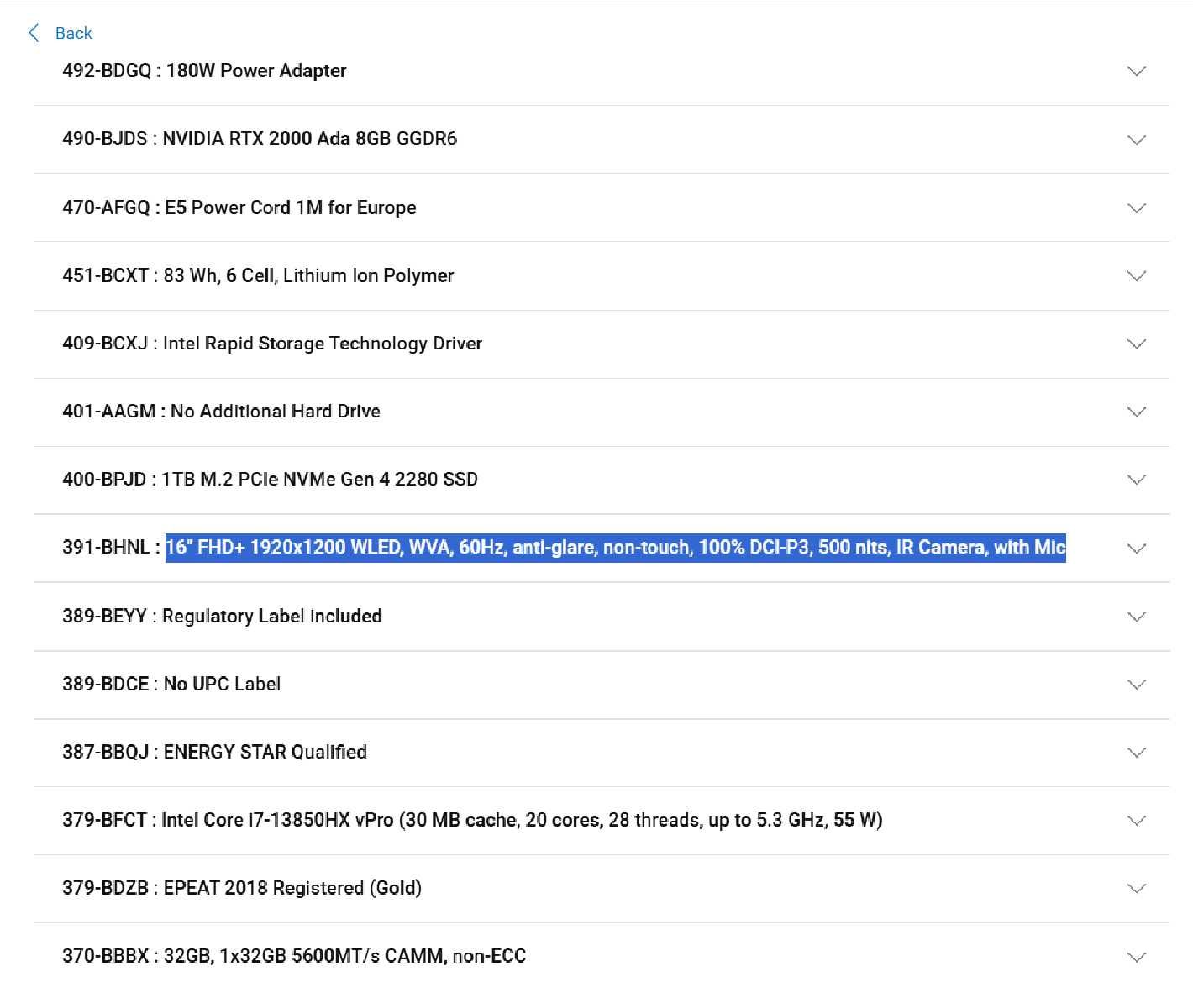Select text 370-BBBX : 32GB, 1x32GB CAMM
The width and height of the screenshot is (1193, 1008).
(x=294, y=956)
